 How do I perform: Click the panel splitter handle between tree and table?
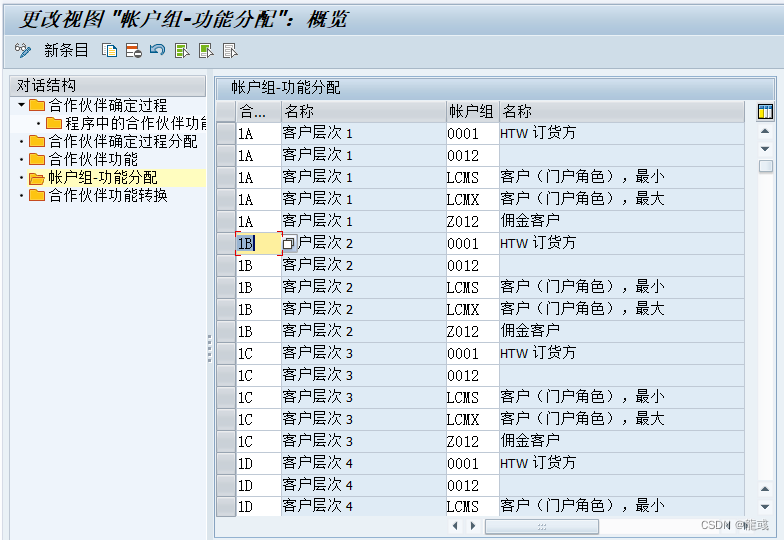(210, 348)
